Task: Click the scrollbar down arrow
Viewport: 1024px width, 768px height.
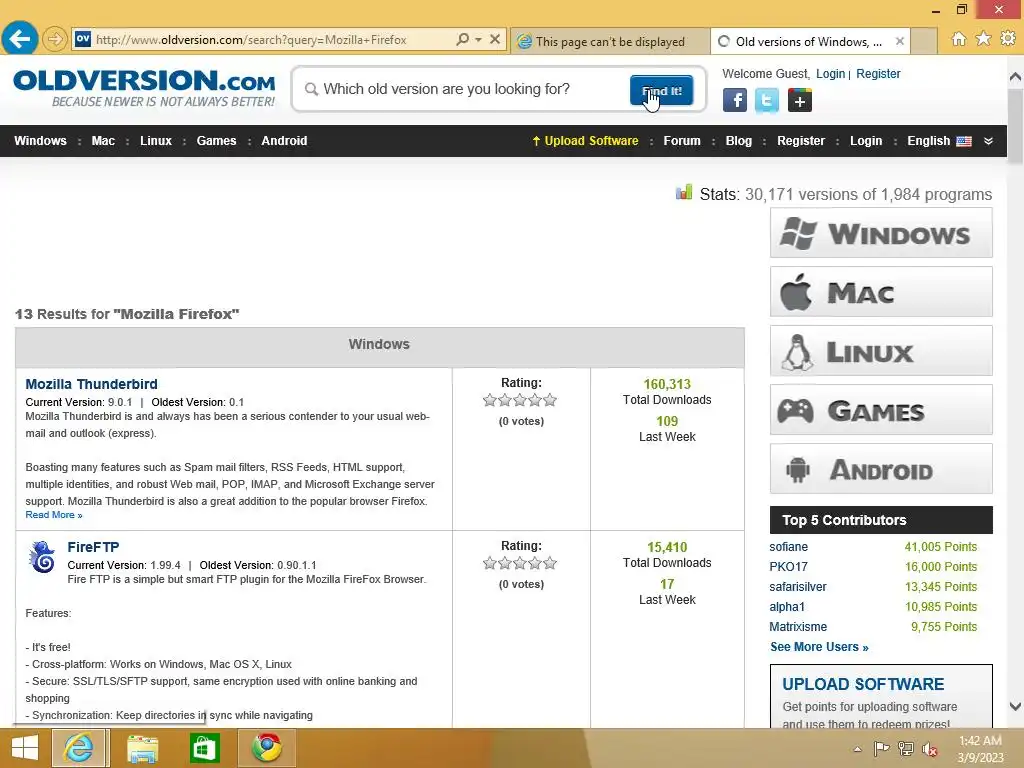Action: coord(1016,707)
